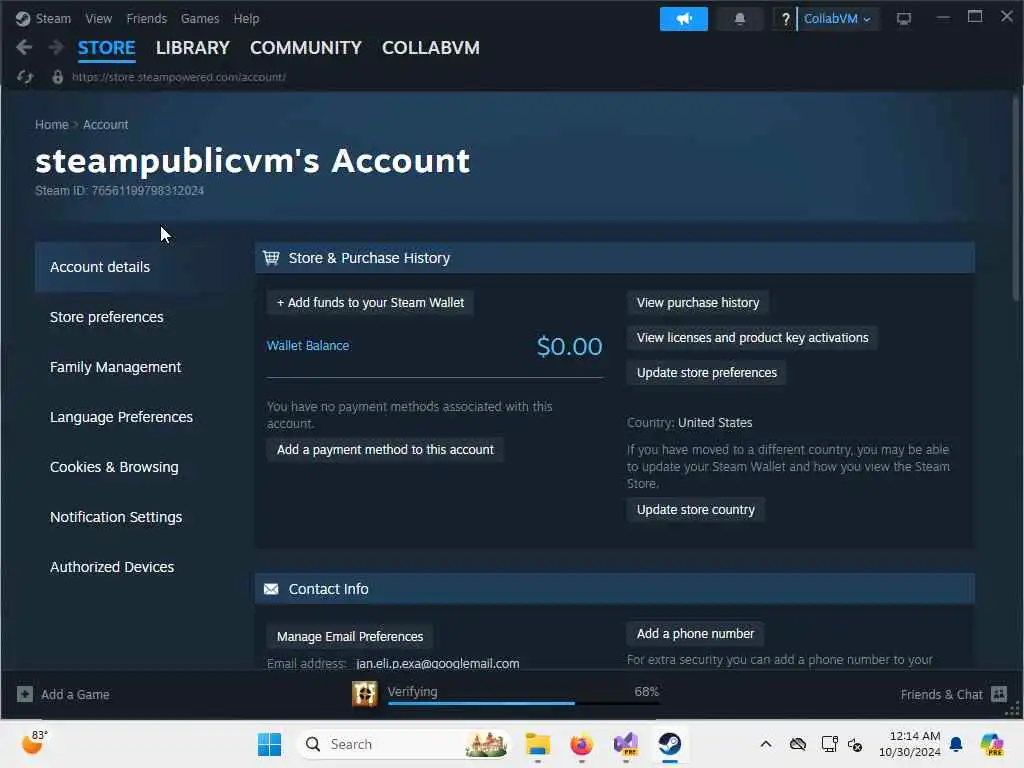This screenshot has height=768, width=1024.
Task: Open the Games menu
Action: [x=200, y=19]
